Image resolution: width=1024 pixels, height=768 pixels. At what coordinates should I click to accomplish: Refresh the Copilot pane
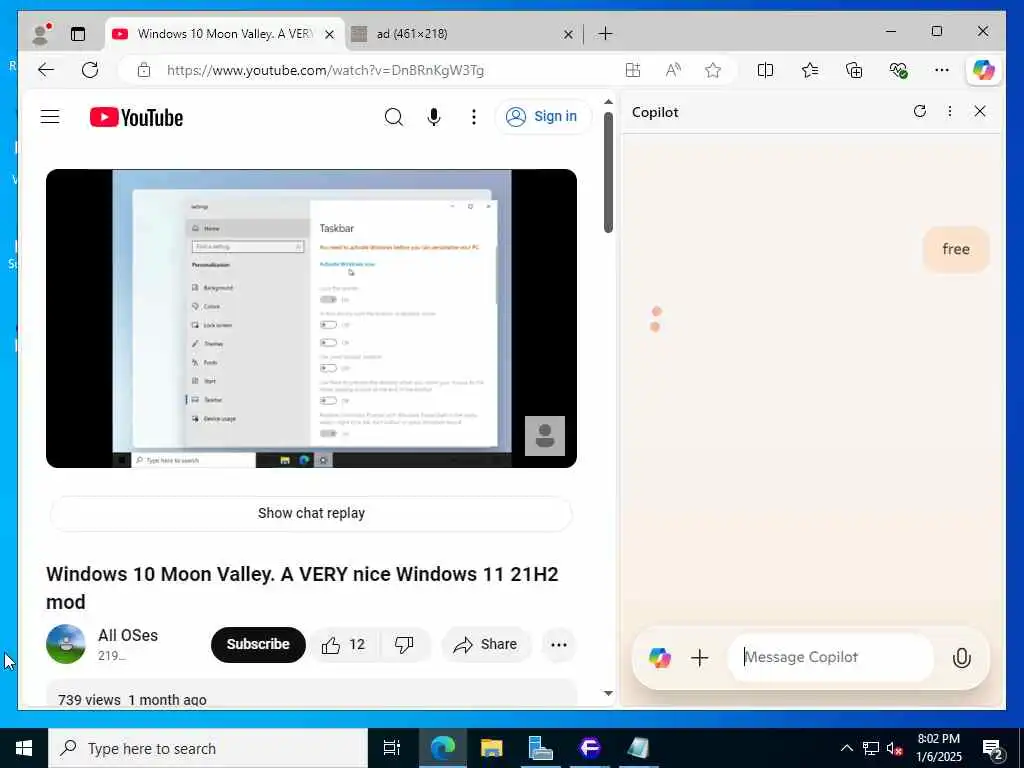[x=920, y=111]
